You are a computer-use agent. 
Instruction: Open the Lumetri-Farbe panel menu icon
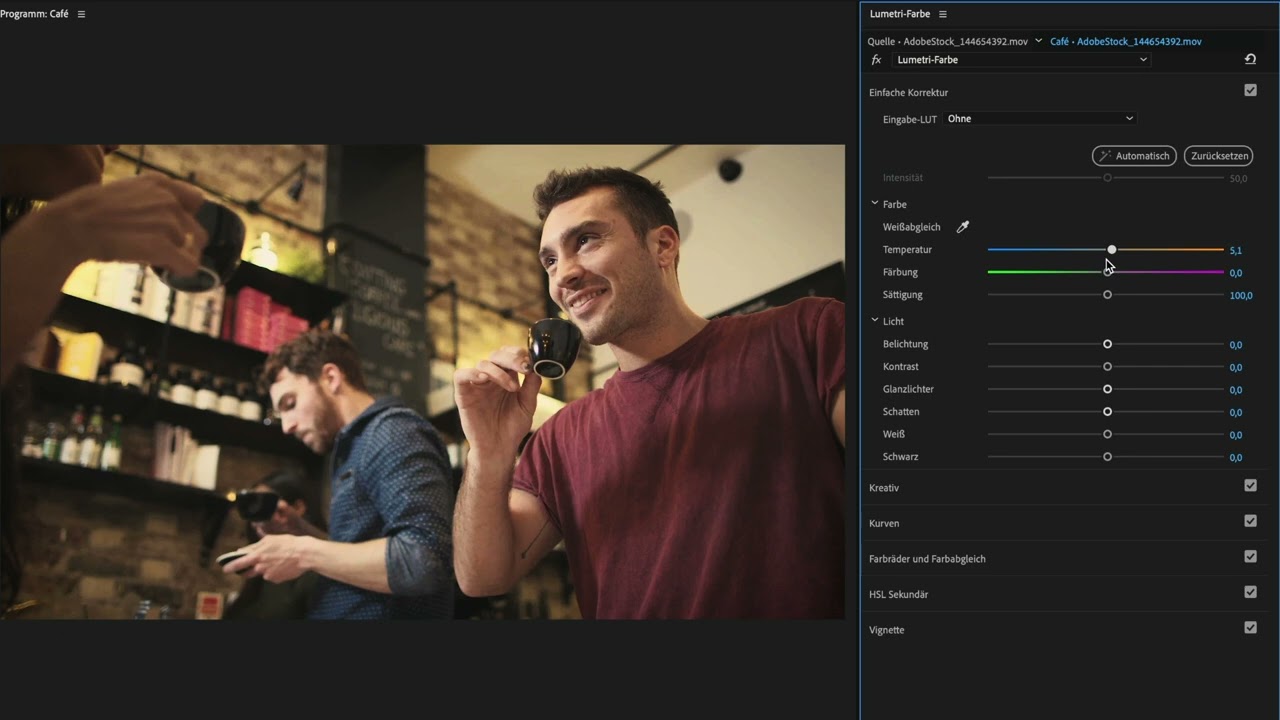click(x=943, y=14)
